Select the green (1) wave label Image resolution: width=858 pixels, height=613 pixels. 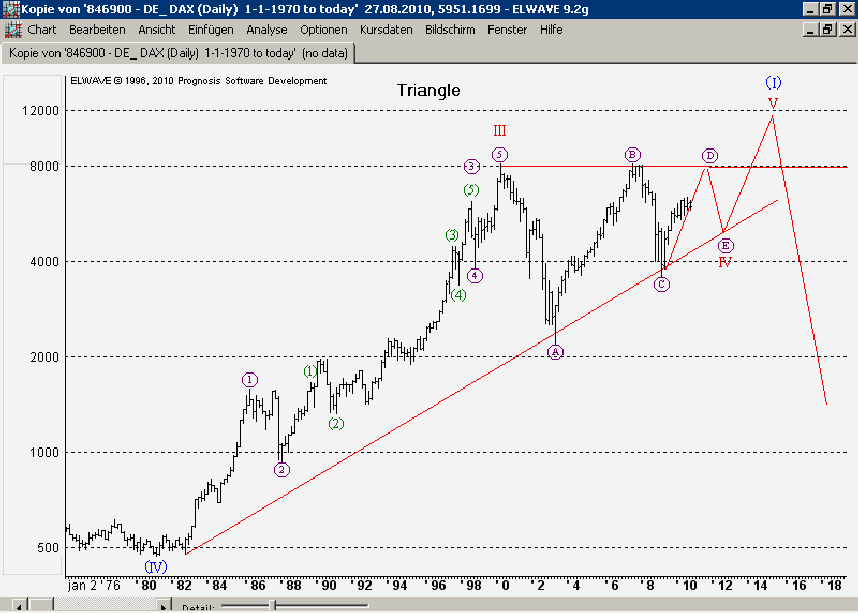tap(310, 371)
